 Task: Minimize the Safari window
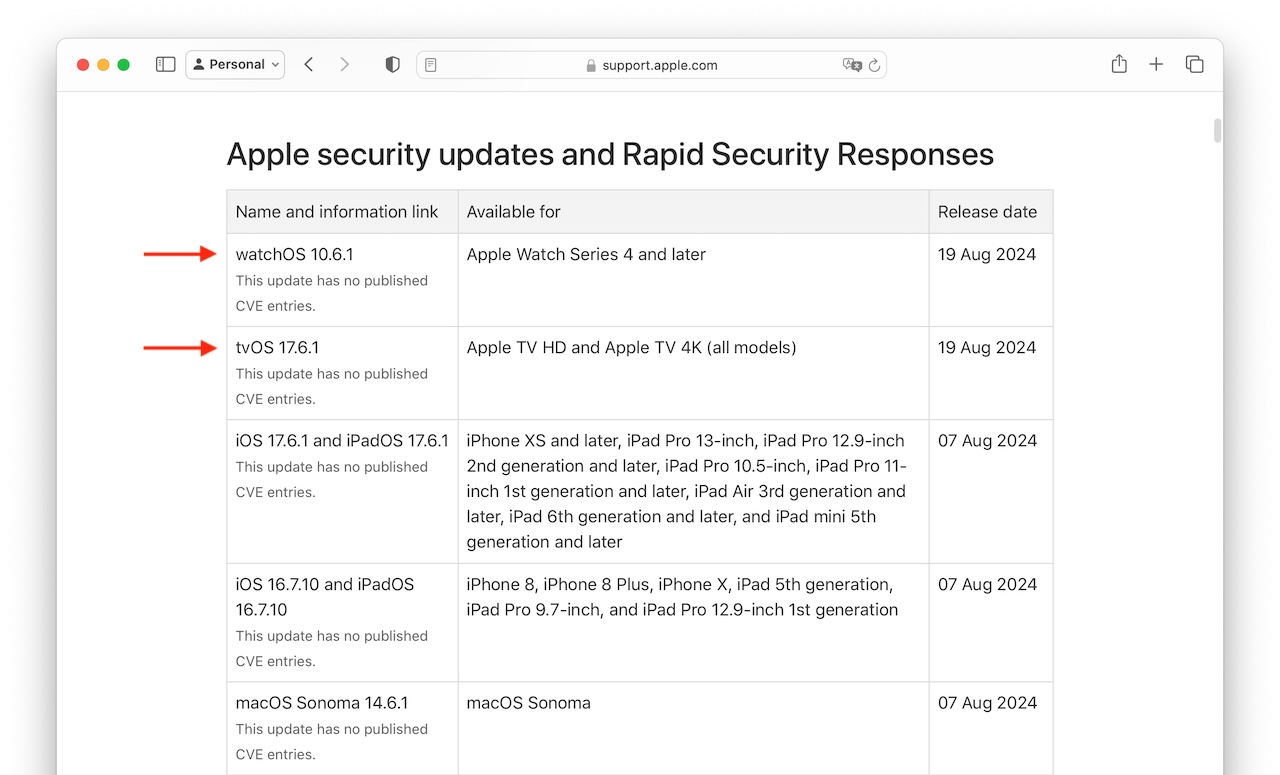click(x=103, y=65)
